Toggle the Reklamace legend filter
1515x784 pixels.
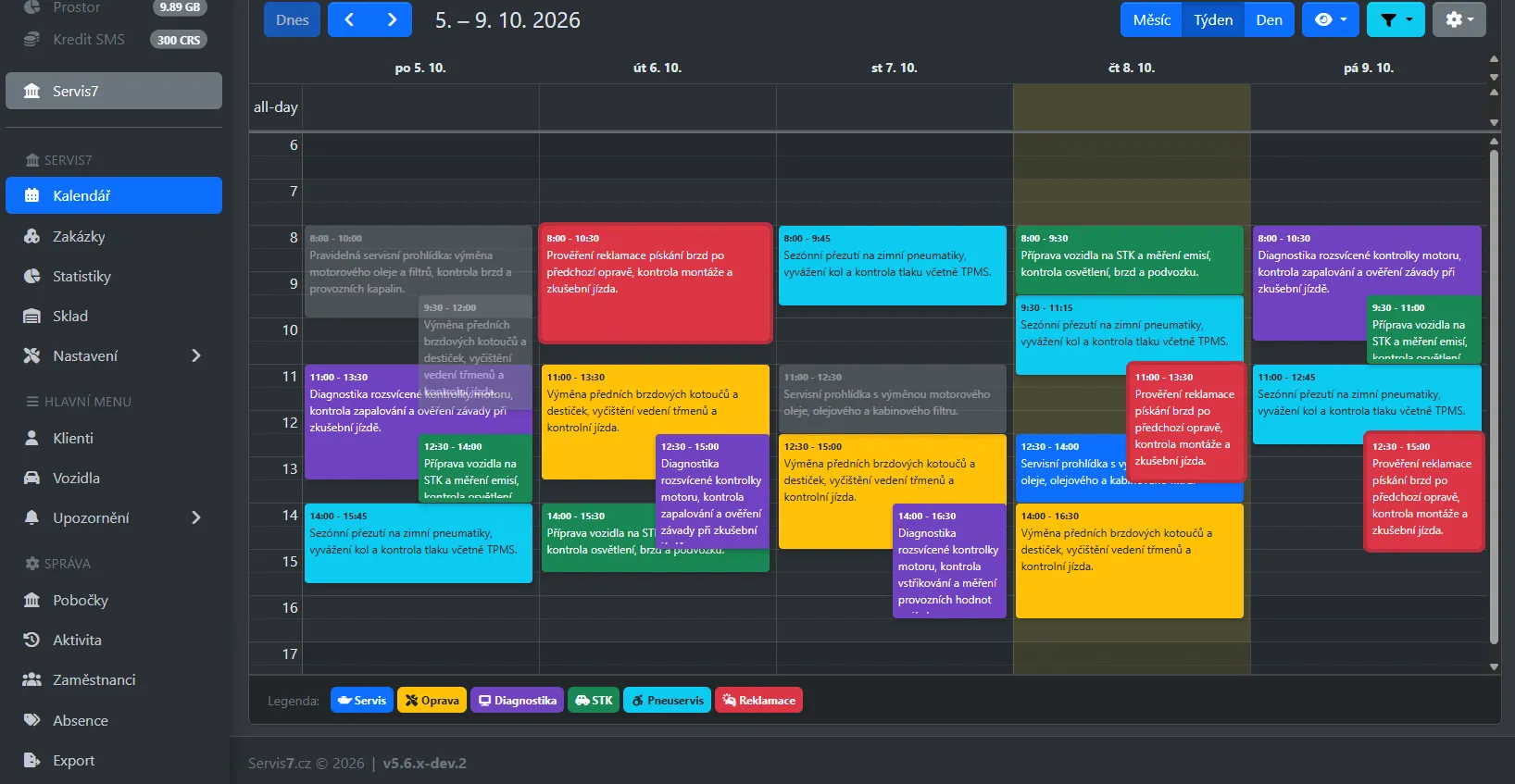pyautogui.click(x=759, y=700)
